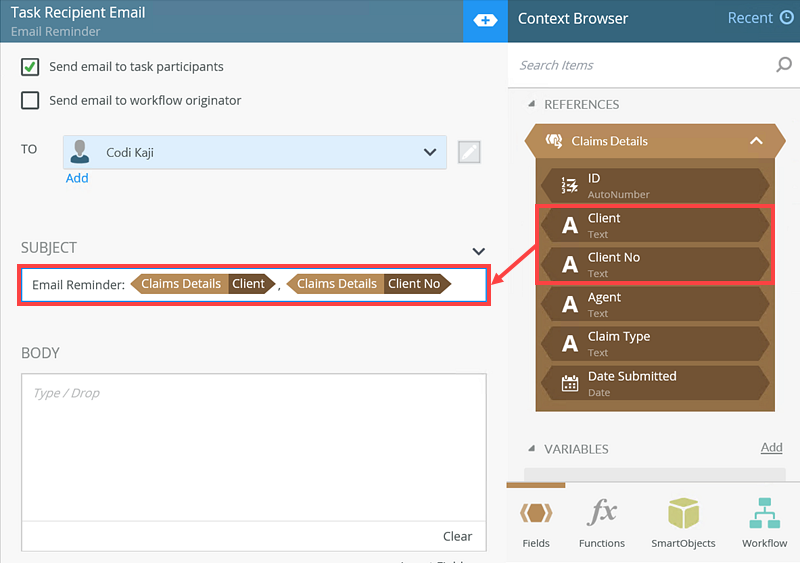Click the Recent clock icon
This screenshot has height=563, width=800.
coord(787,18)
